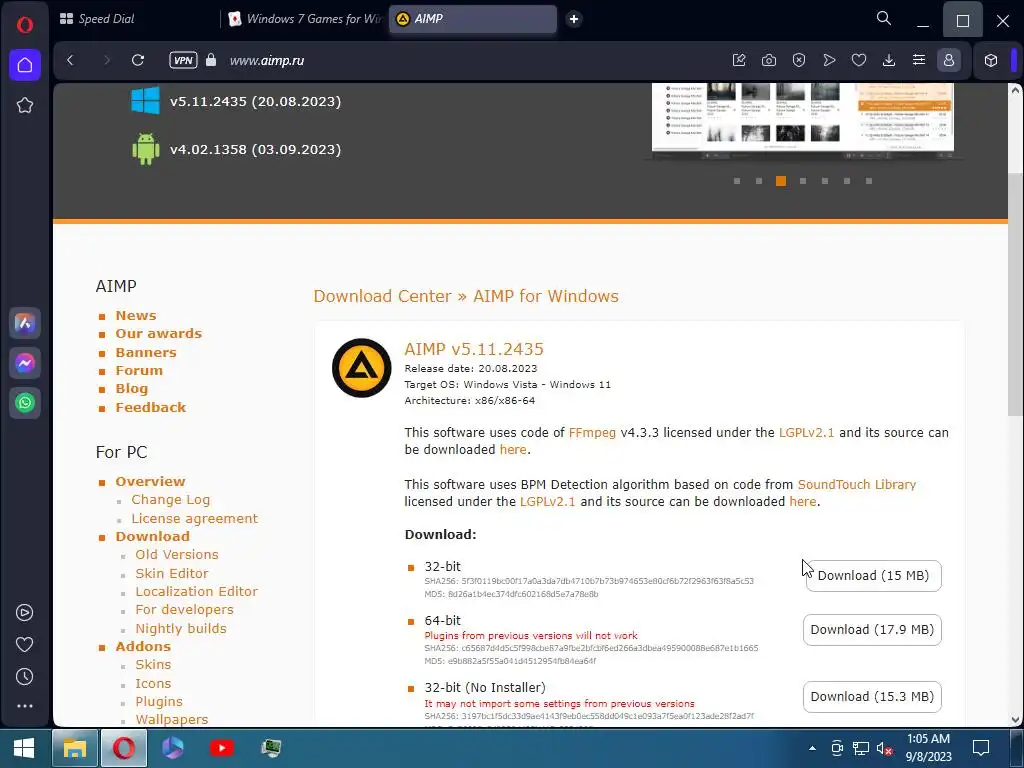Click the muted volume tray icon
Viewport: 1024px width, 768px height.
click(885, 748)
